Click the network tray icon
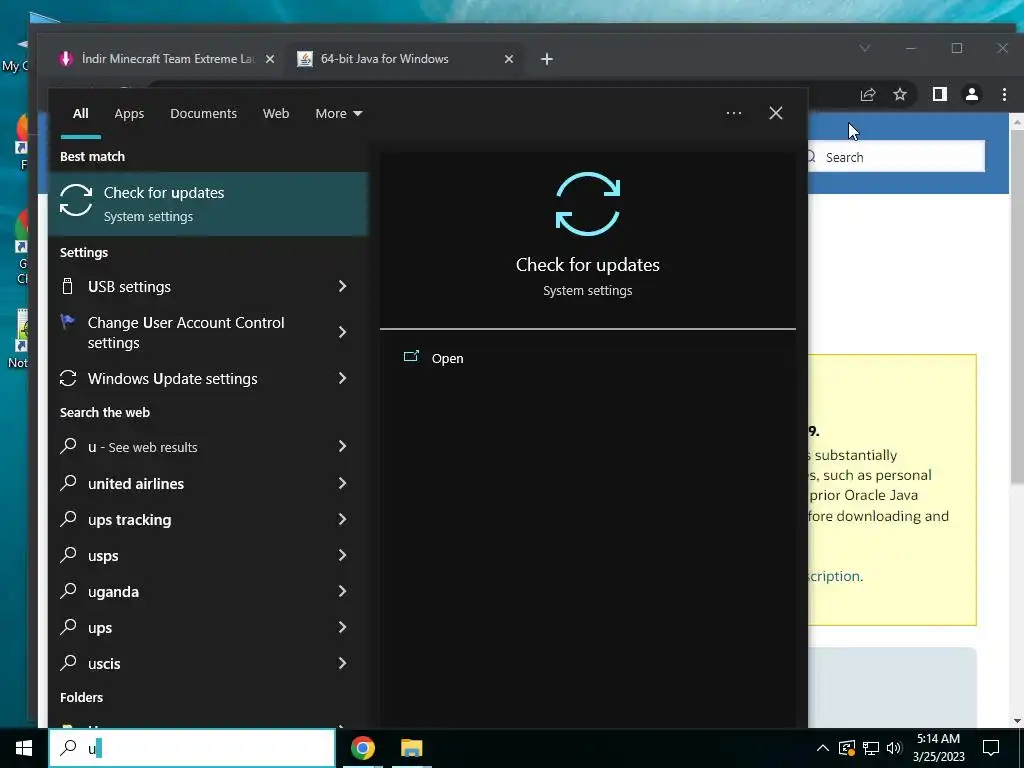 (871, 748)
